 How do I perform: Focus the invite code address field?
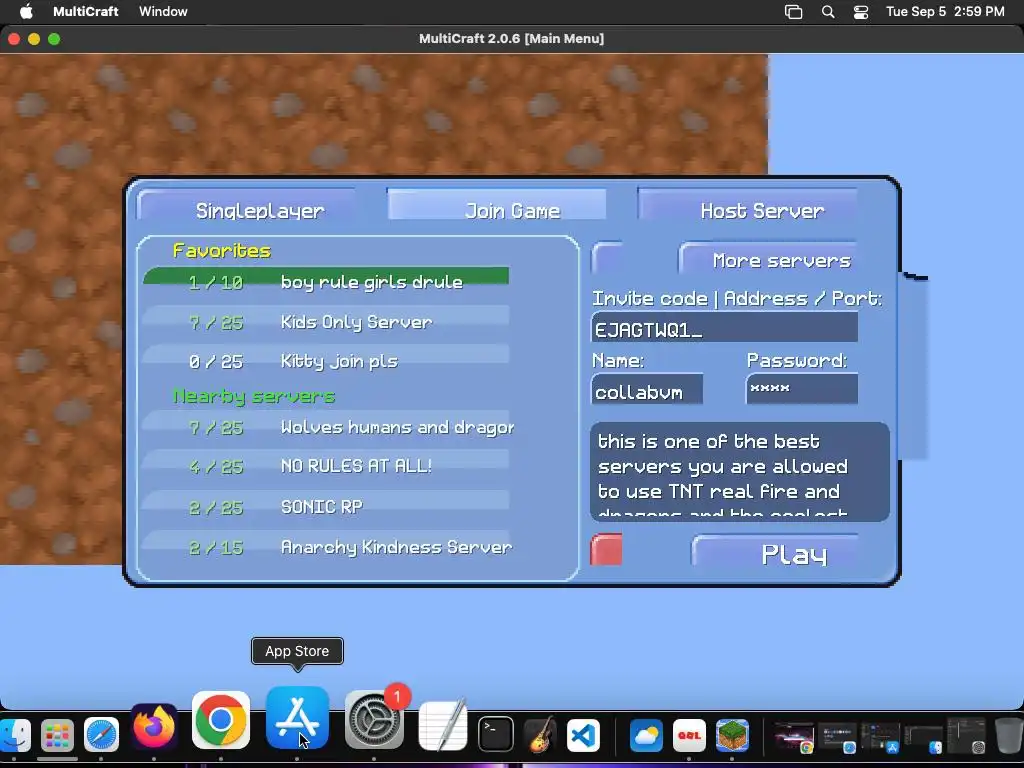[724, 327]
